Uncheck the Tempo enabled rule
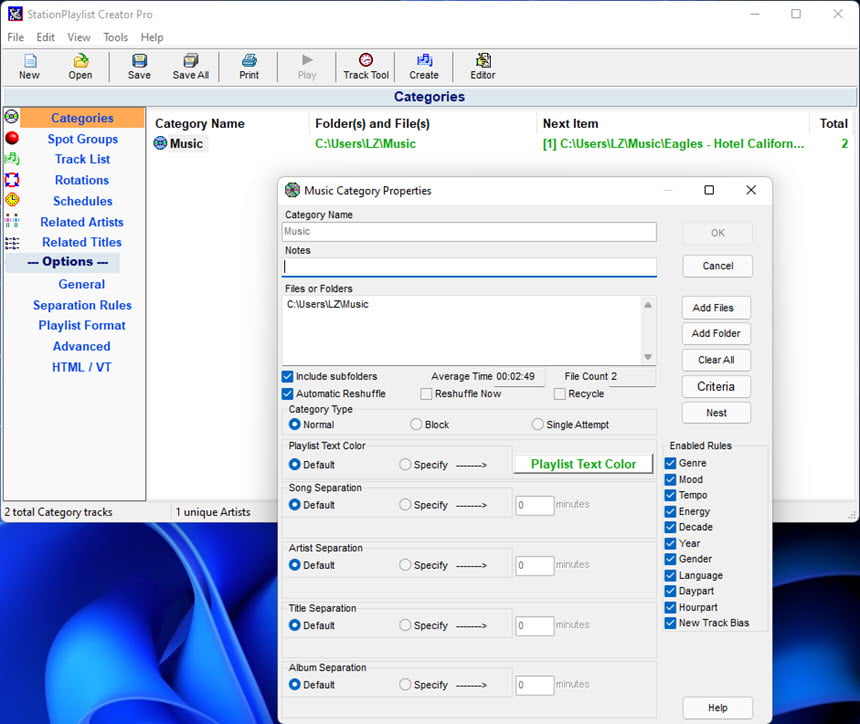 [670, 495]
